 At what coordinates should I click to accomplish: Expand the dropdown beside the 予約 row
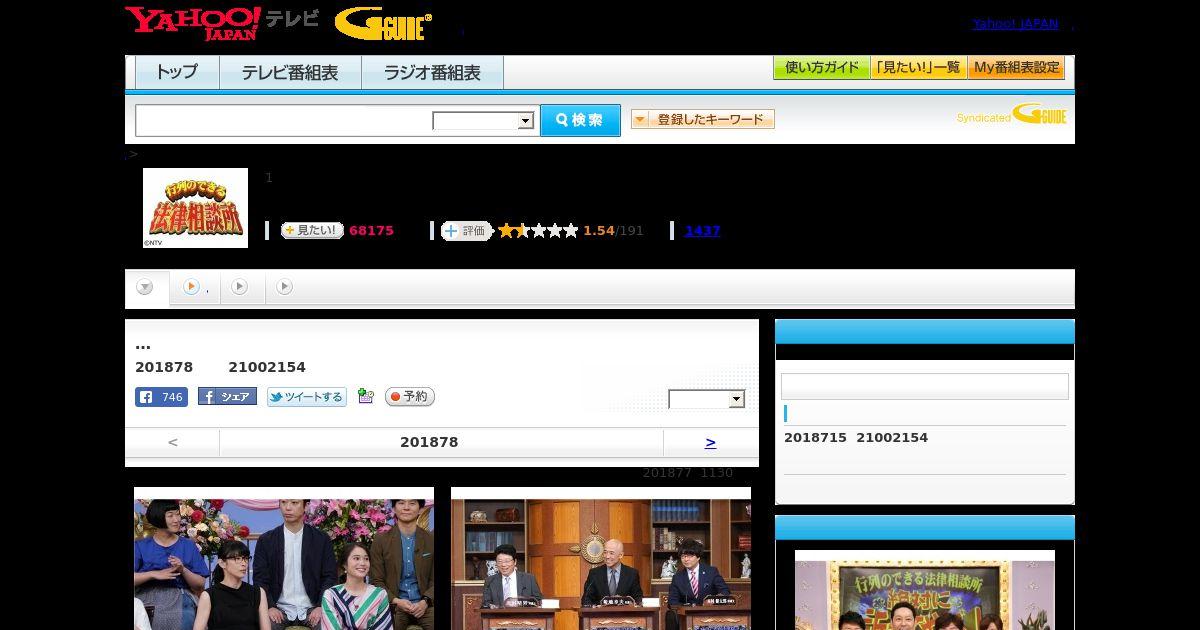[x=706, y=399]
